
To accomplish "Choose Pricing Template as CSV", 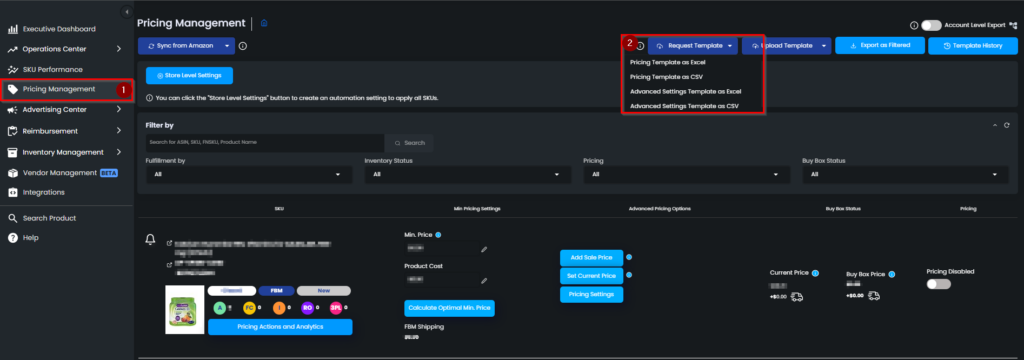I will point(666,77).
